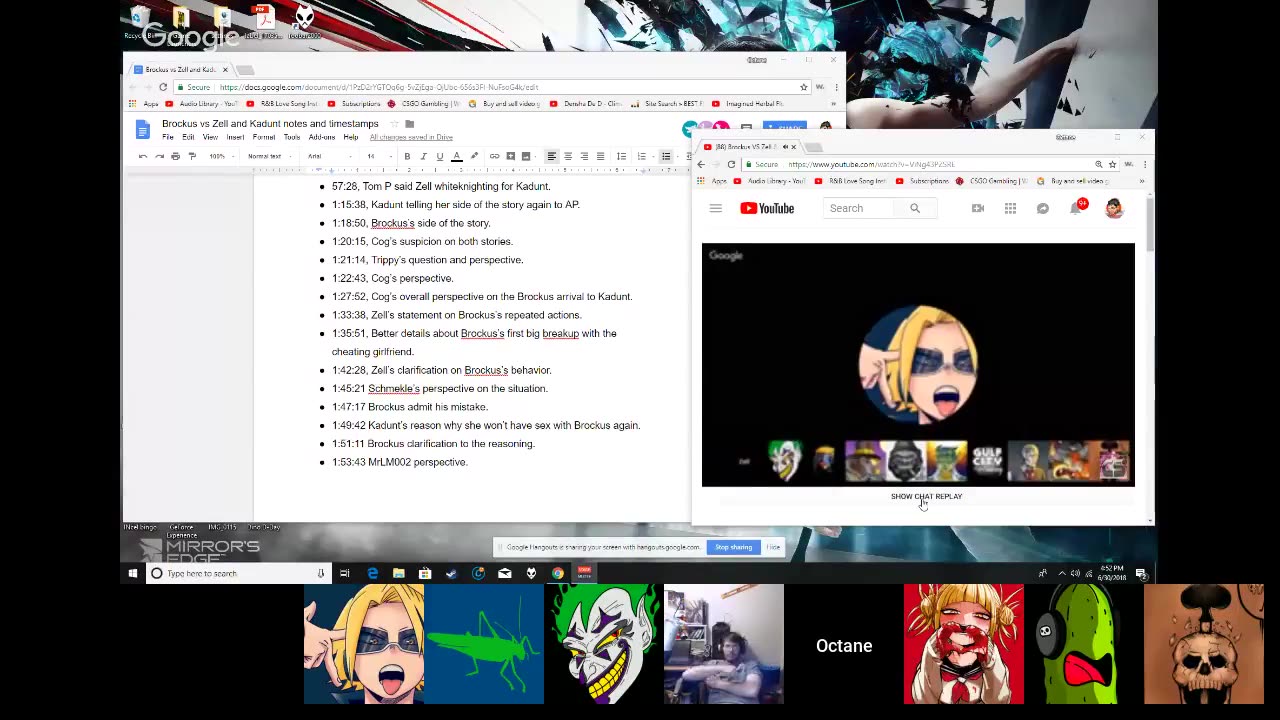This screenshot has height=720, width=1280.
Task: Click the Google Docs home icon
Action: (x=142, y=129)
